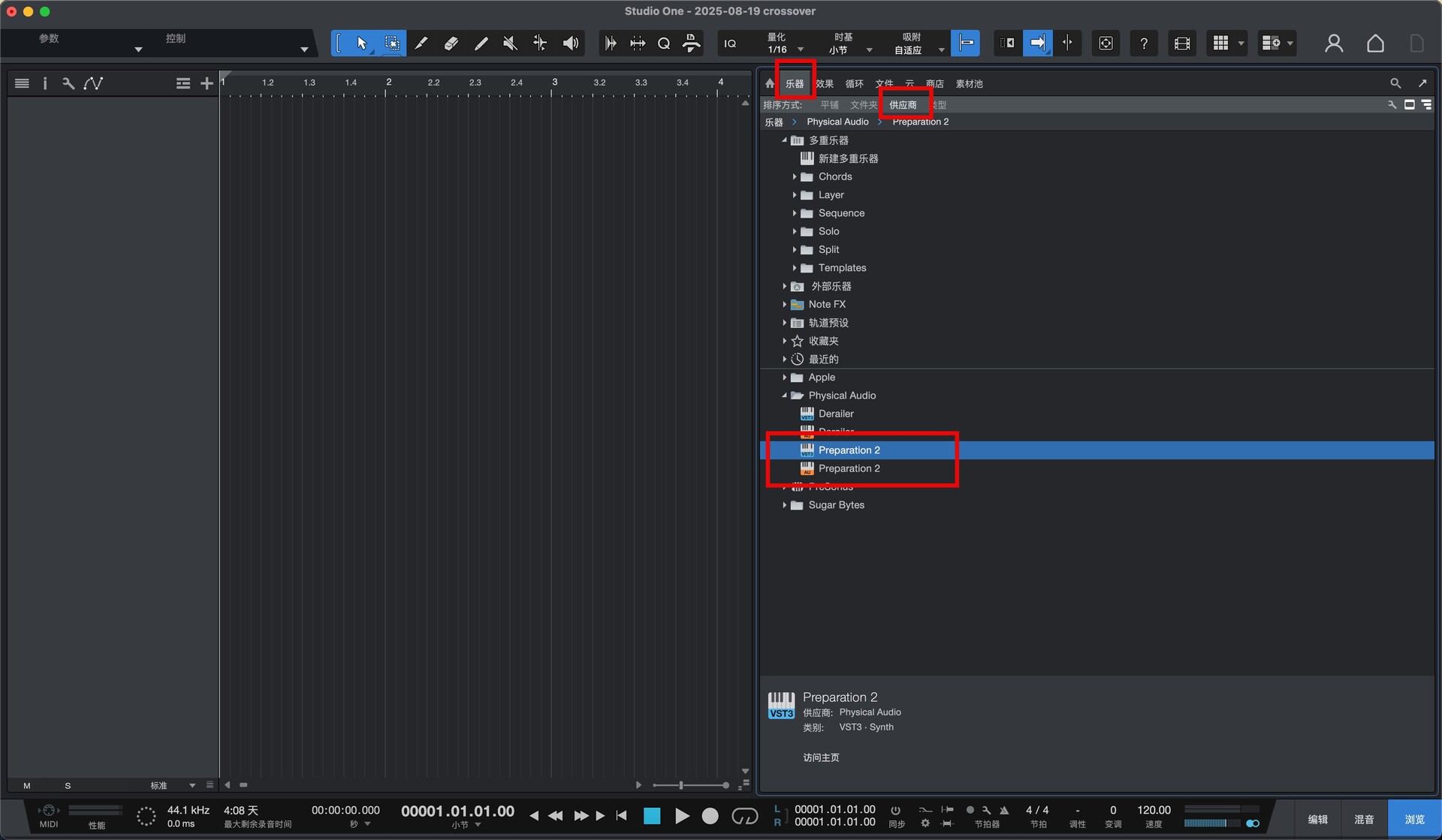Viewport: 1442px width, 840px height.
Task: Open the Edit view button
Action: [1317, 819]
